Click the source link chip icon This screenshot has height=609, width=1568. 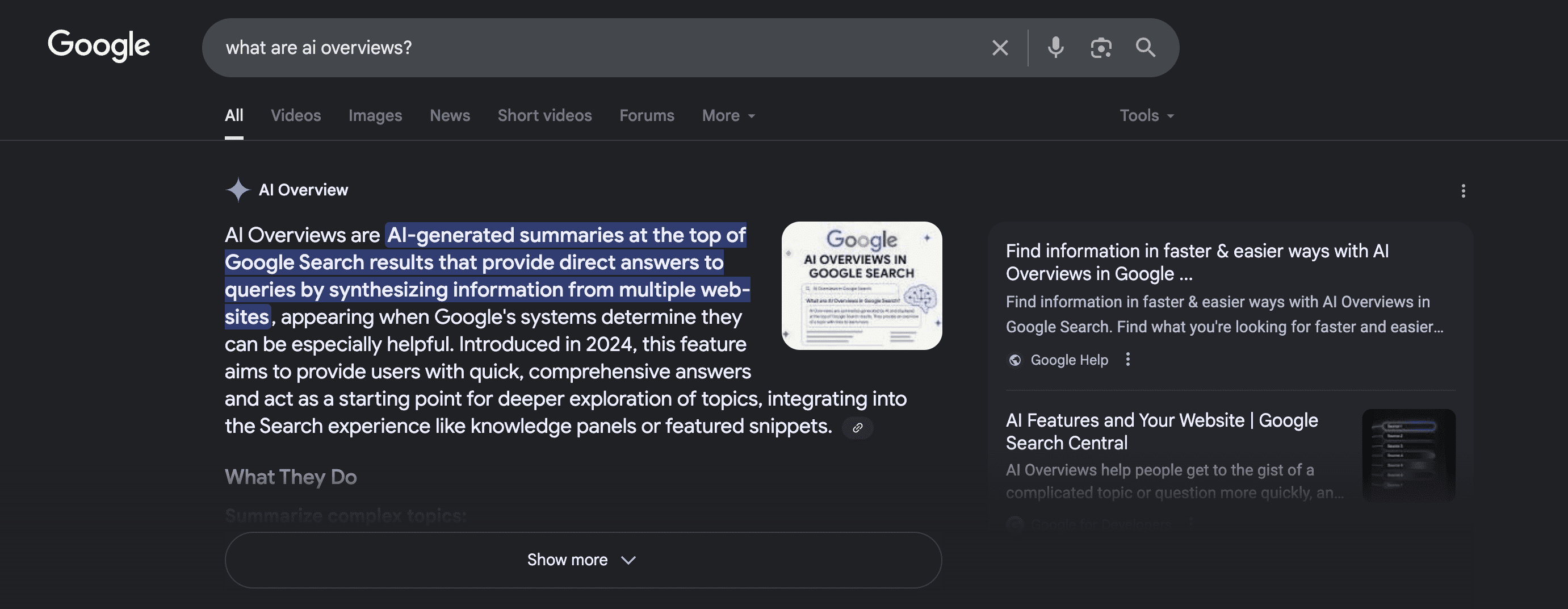click(857, 428)
